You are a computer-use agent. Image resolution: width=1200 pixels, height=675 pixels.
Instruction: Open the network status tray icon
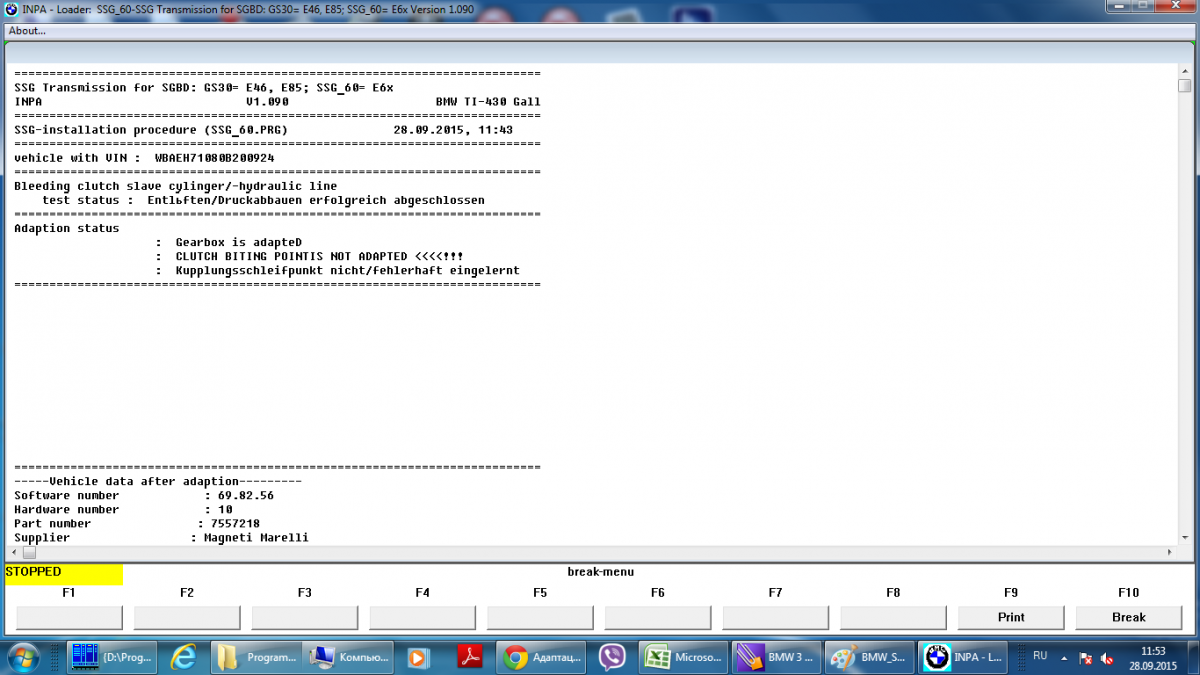pyautogui.click(x=1086, y=659)
